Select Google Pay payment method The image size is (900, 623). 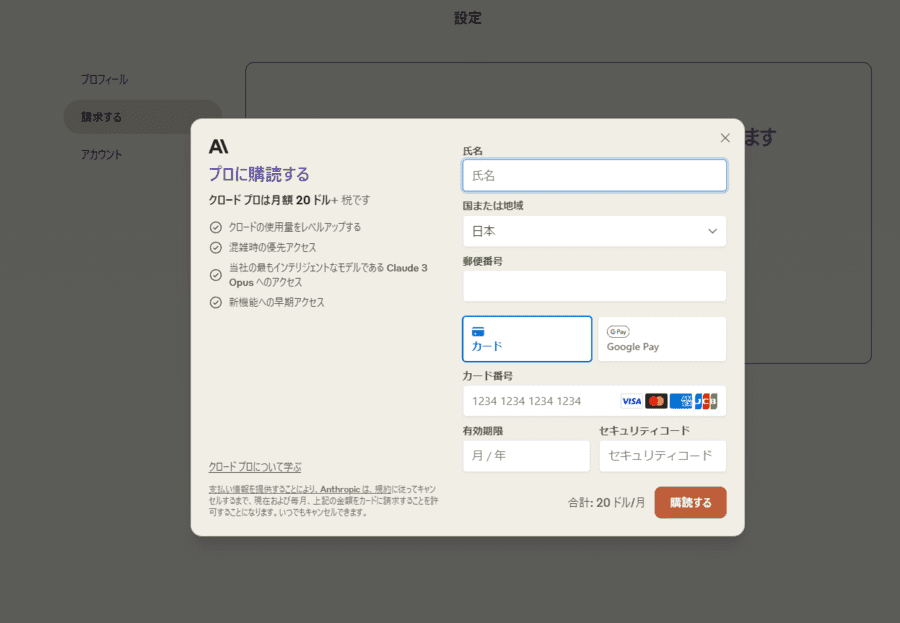coord(662,339)
